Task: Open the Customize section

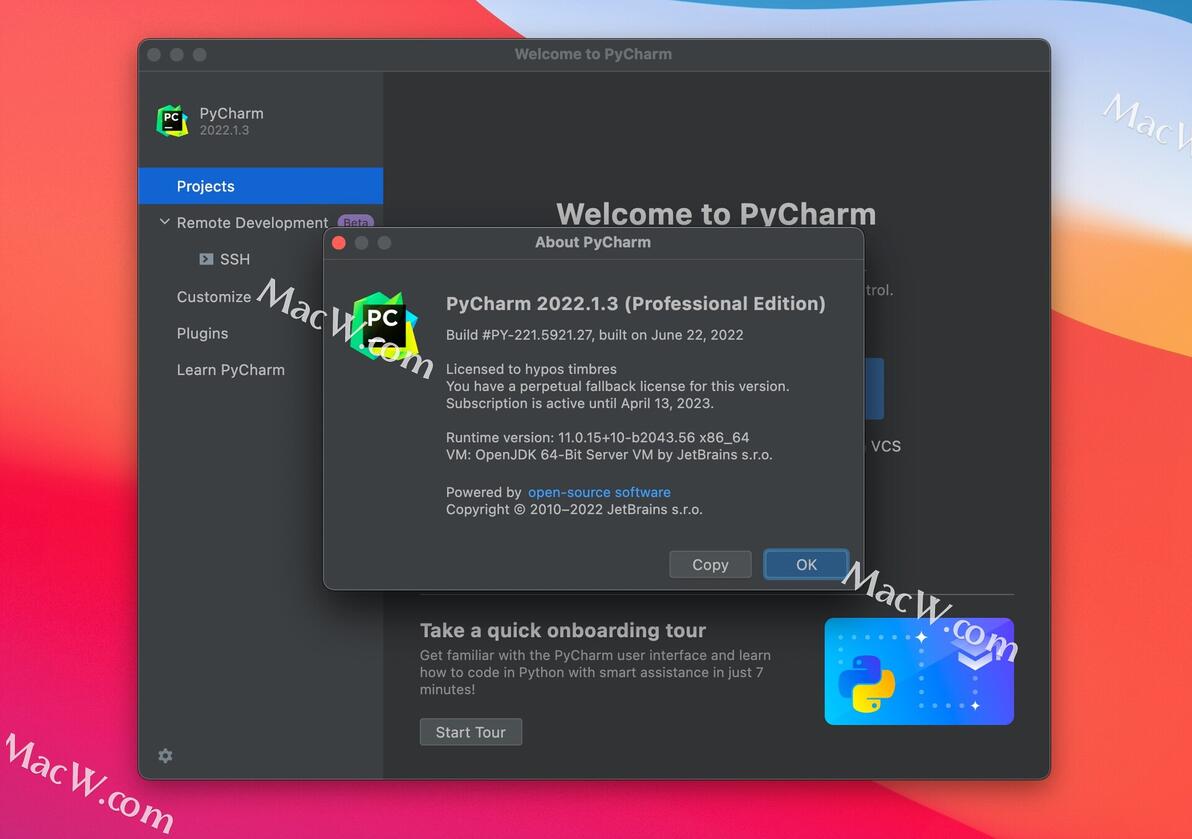Action: pos(214,296)
